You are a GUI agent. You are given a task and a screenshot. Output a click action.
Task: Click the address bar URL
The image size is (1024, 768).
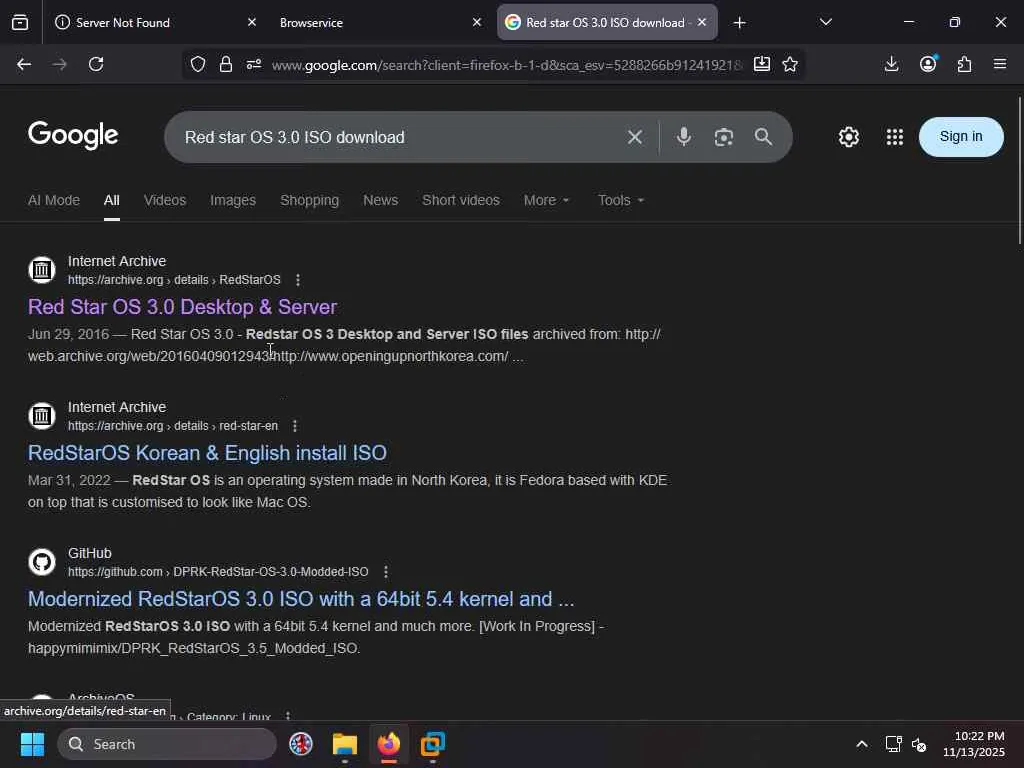coord(507,65)
